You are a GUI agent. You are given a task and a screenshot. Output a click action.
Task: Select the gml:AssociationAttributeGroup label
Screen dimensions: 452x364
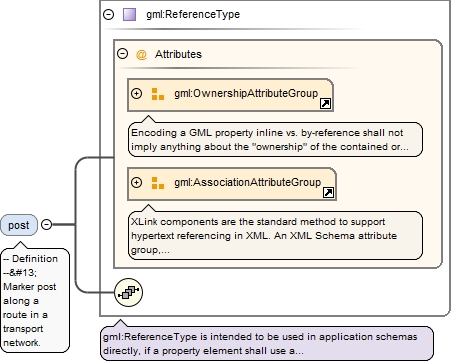click(248, 182)
